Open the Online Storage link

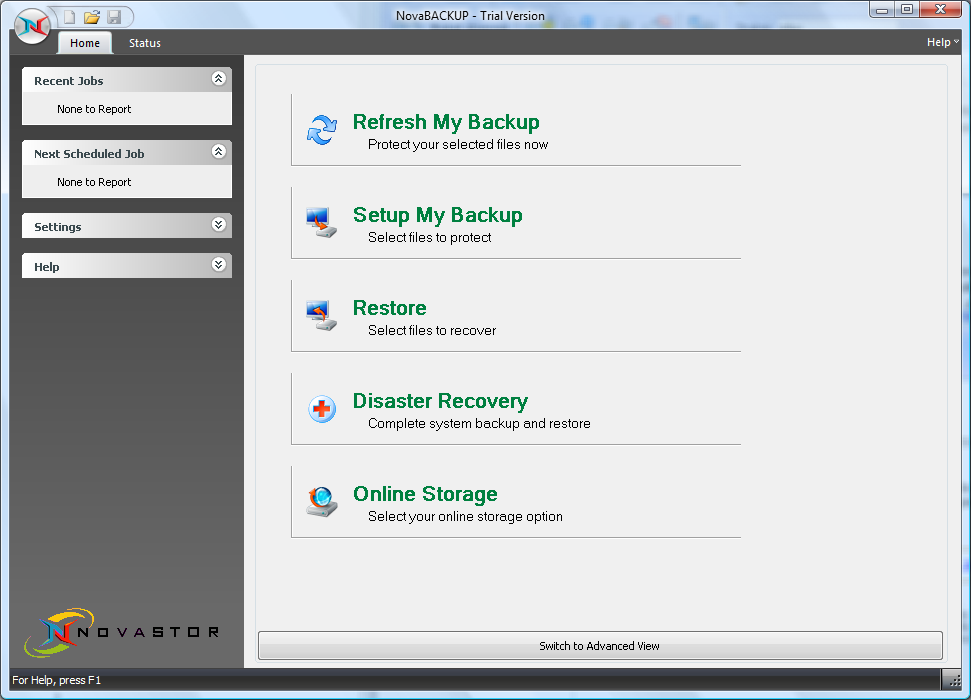coord(425,494)
